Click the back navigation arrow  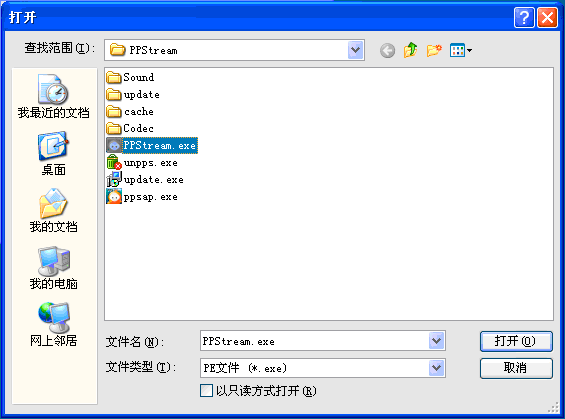(x=387, y=50)
